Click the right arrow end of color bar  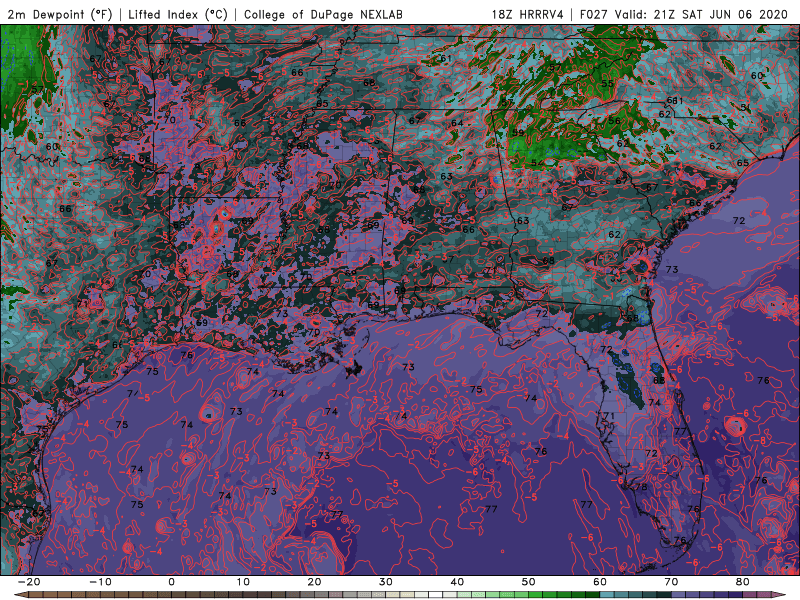pos(781,595)
